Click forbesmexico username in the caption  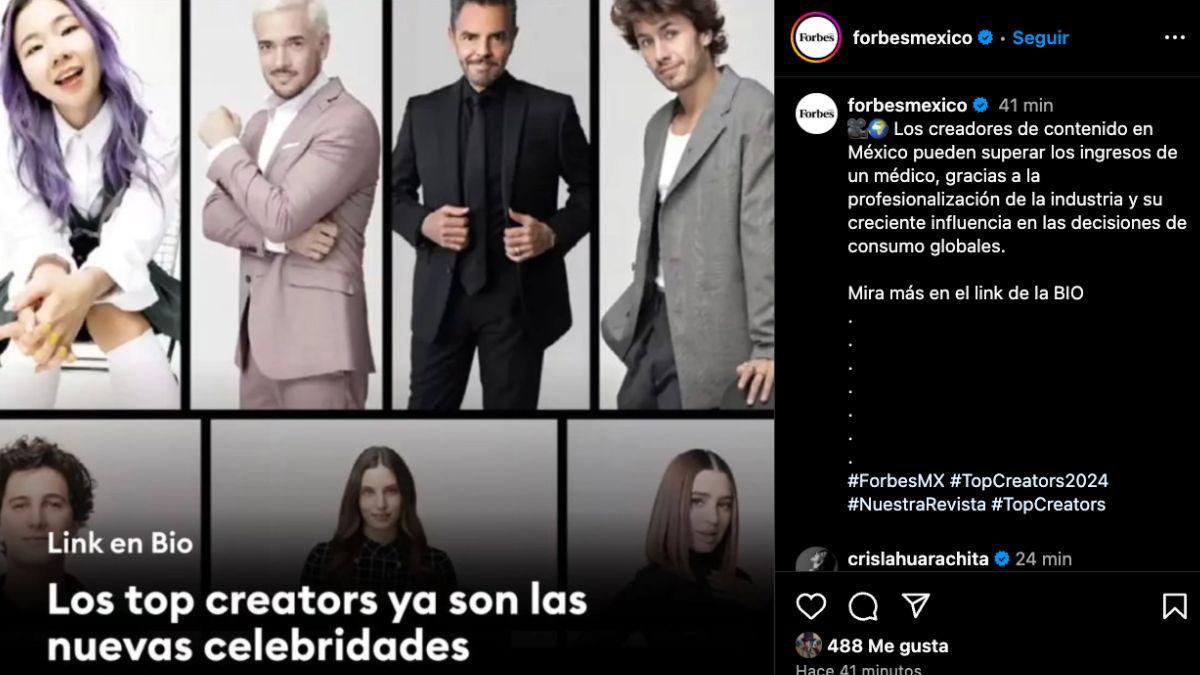point(907,105)
